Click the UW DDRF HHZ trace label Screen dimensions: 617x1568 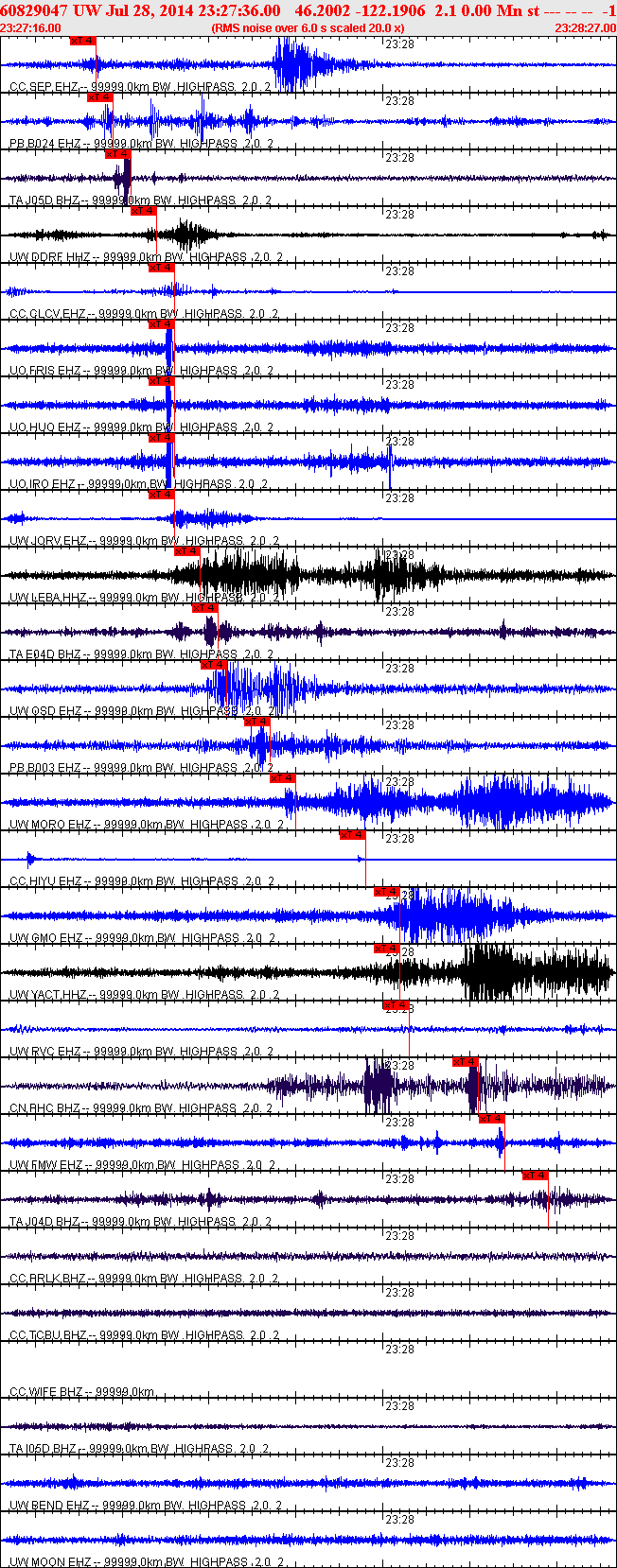(x=146, y=257)
